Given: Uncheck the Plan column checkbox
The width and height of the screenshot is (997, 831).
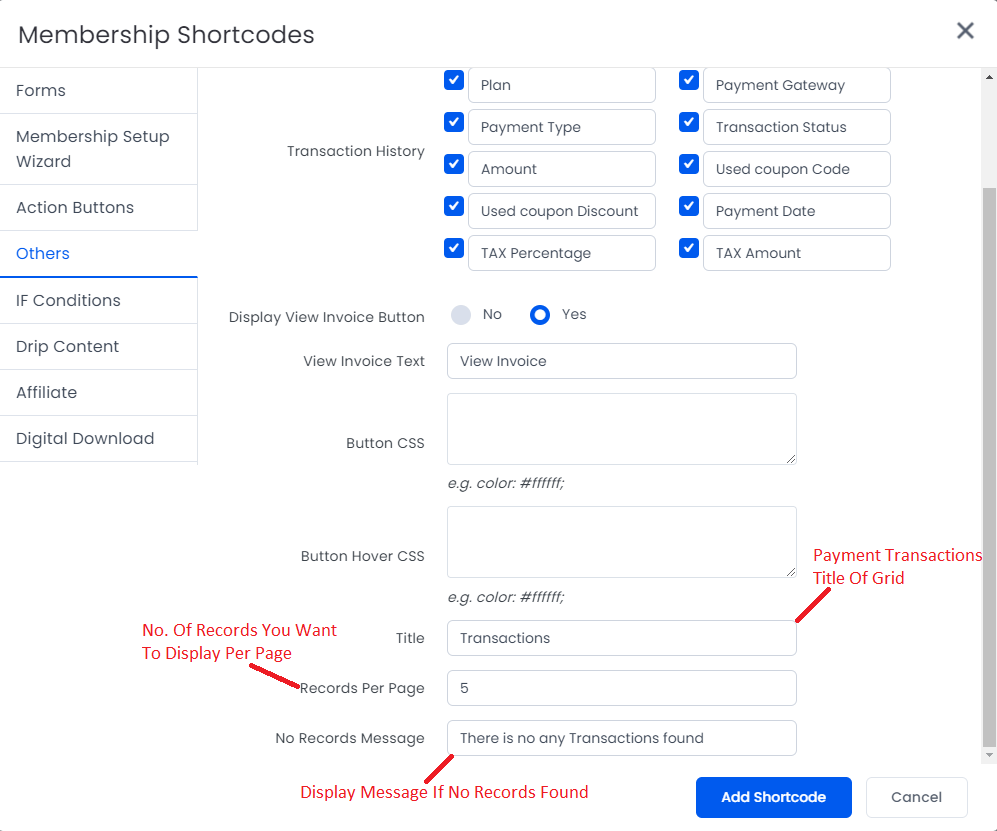Looking at the screenshot, I should 453,80.
